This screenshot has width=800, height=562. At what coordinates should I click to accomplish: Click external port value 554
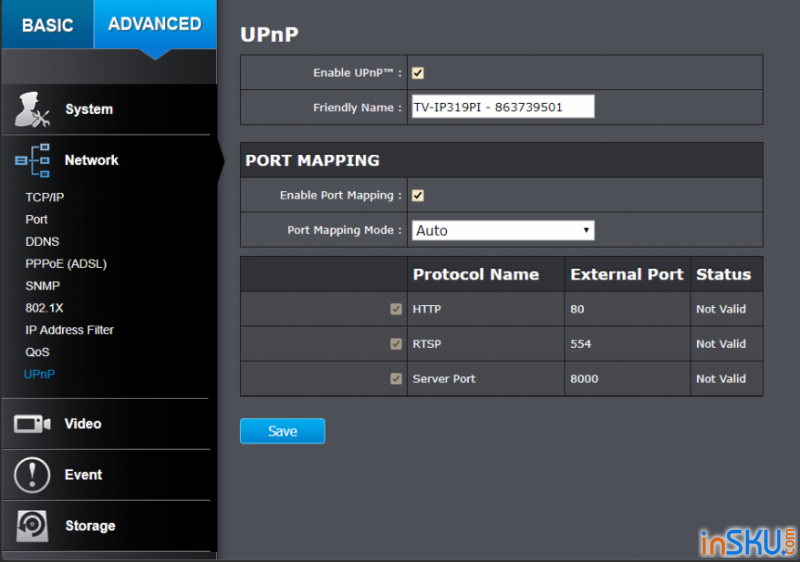pos(581,344)
